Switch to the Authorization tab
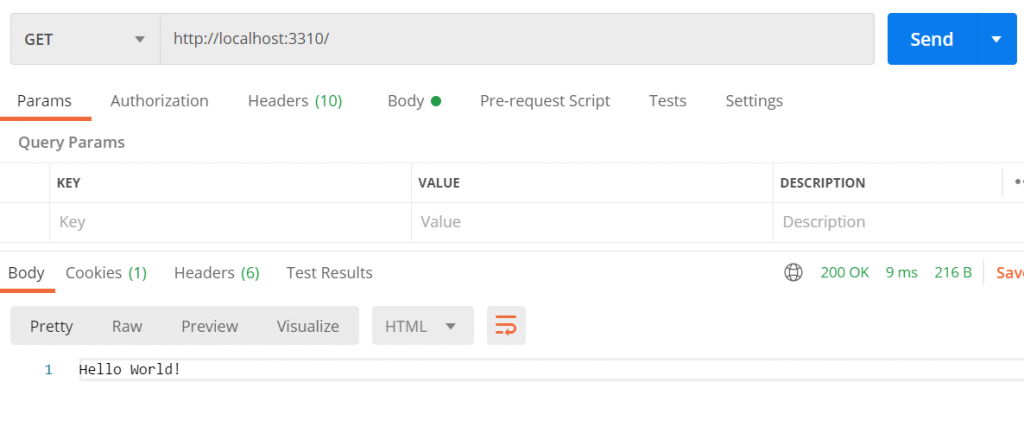Screen dimensions: 1024x446 [x=159, y=101]
